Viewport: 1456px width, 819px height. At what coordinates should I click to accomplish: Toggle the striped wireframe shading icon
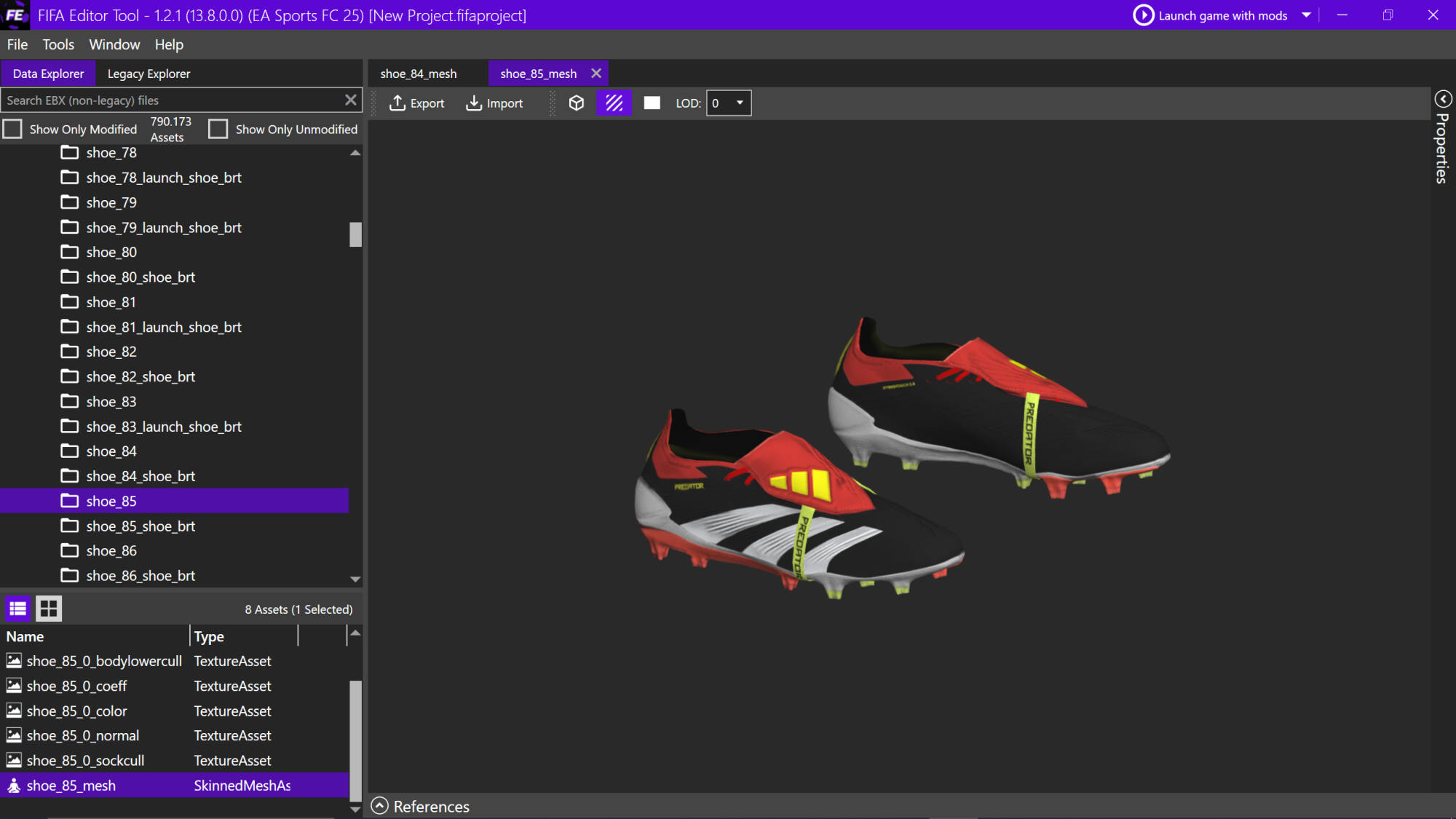[614, 103]
